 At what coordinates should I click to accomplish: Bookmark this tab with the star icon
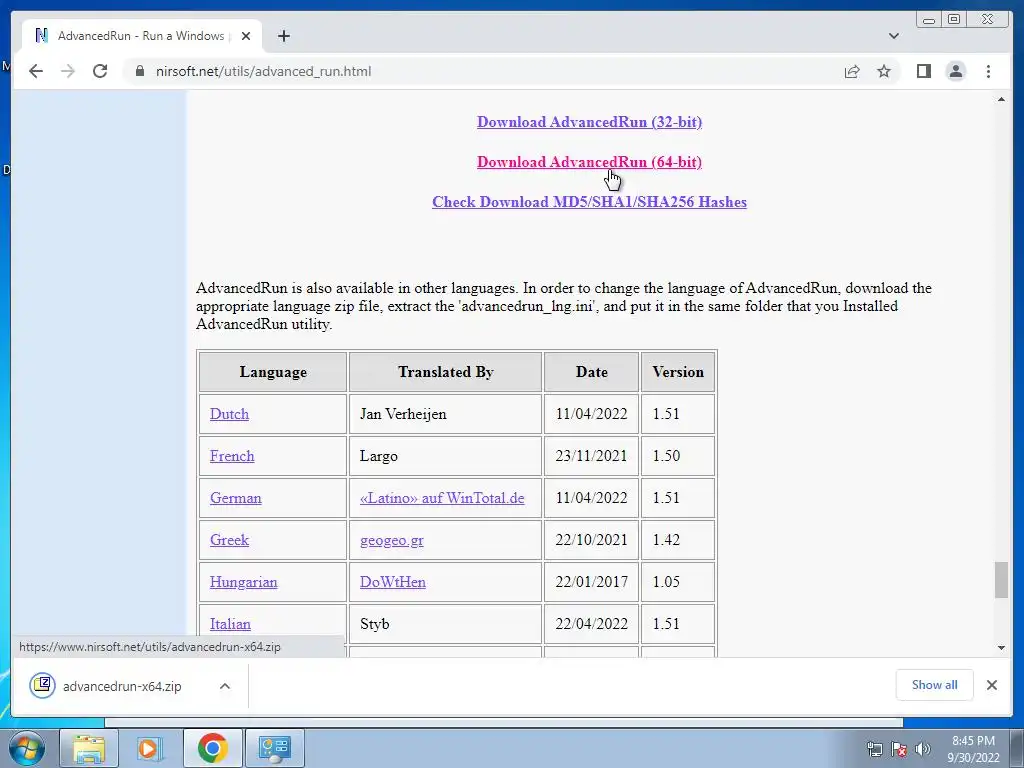884,71
